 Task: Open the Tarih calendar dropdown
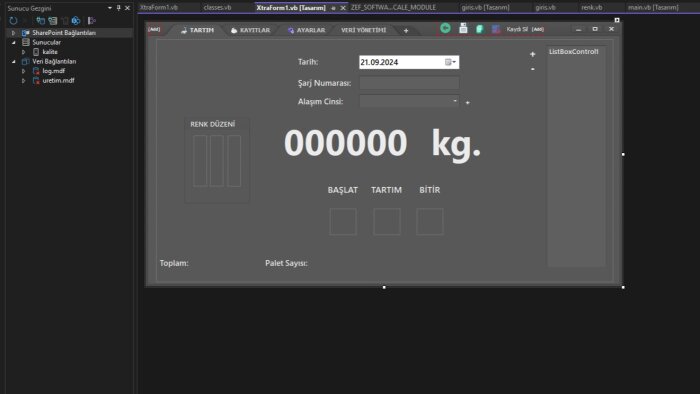450,62
